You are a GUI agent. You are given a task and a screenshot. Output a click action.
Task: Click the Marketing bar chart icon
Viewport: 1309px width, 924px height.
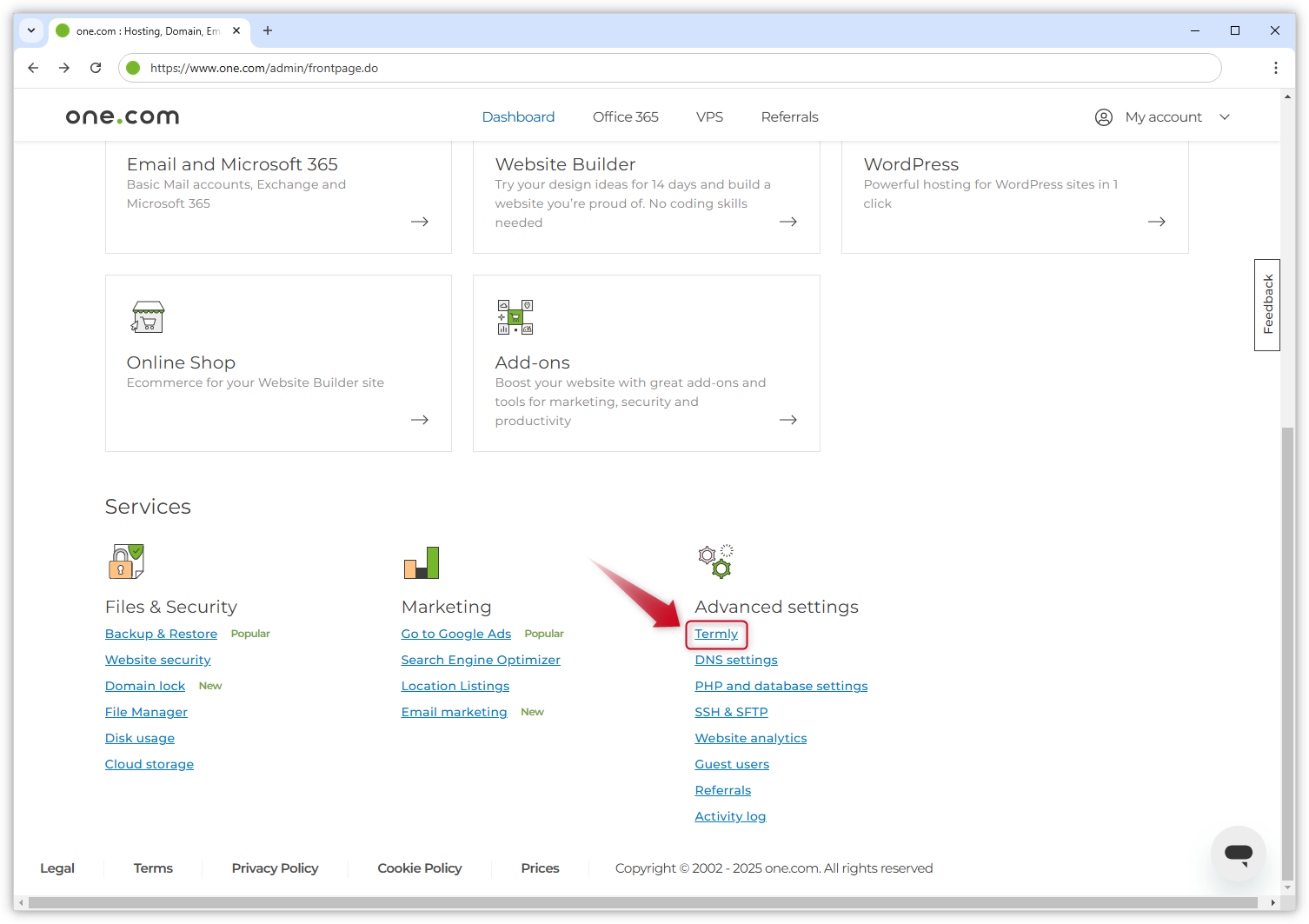point(422,562)
